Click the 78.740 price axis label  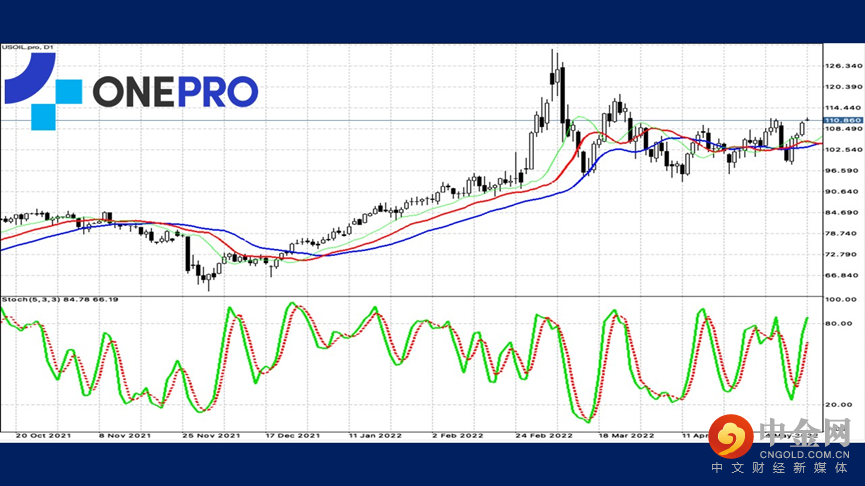click(842, 233)
